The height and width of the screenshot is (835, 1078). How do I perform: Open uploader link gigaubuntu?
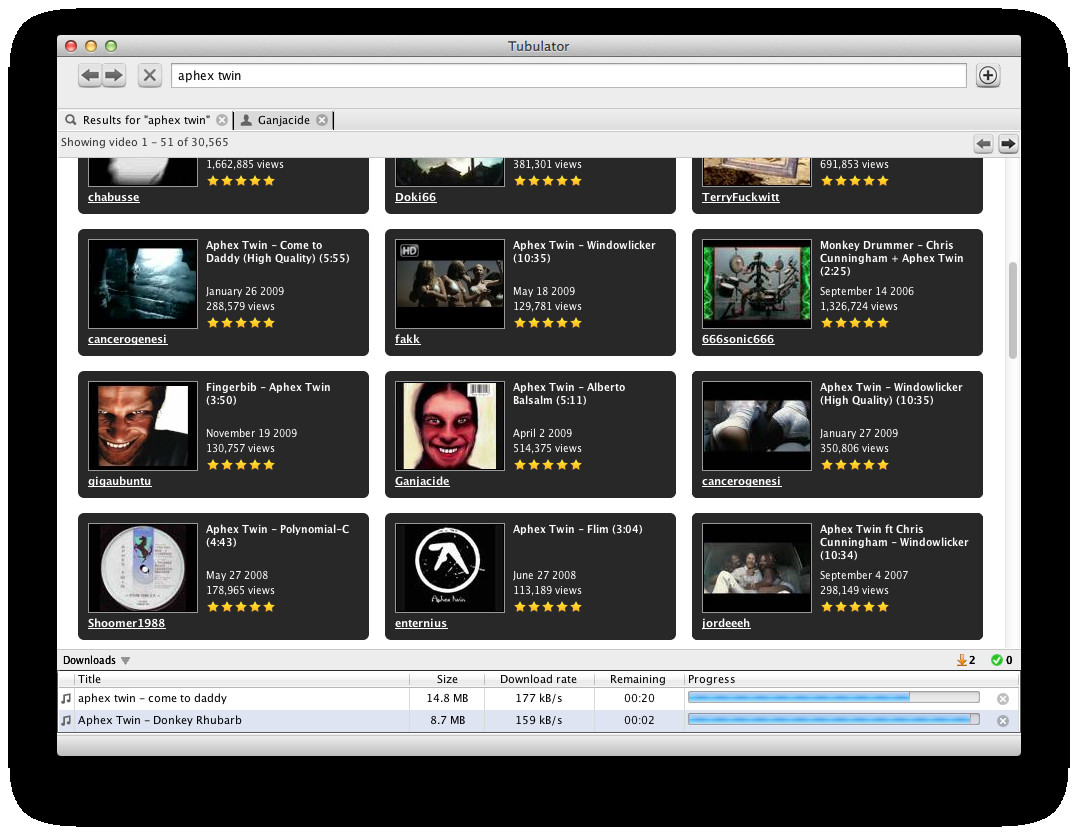point(120,481)
